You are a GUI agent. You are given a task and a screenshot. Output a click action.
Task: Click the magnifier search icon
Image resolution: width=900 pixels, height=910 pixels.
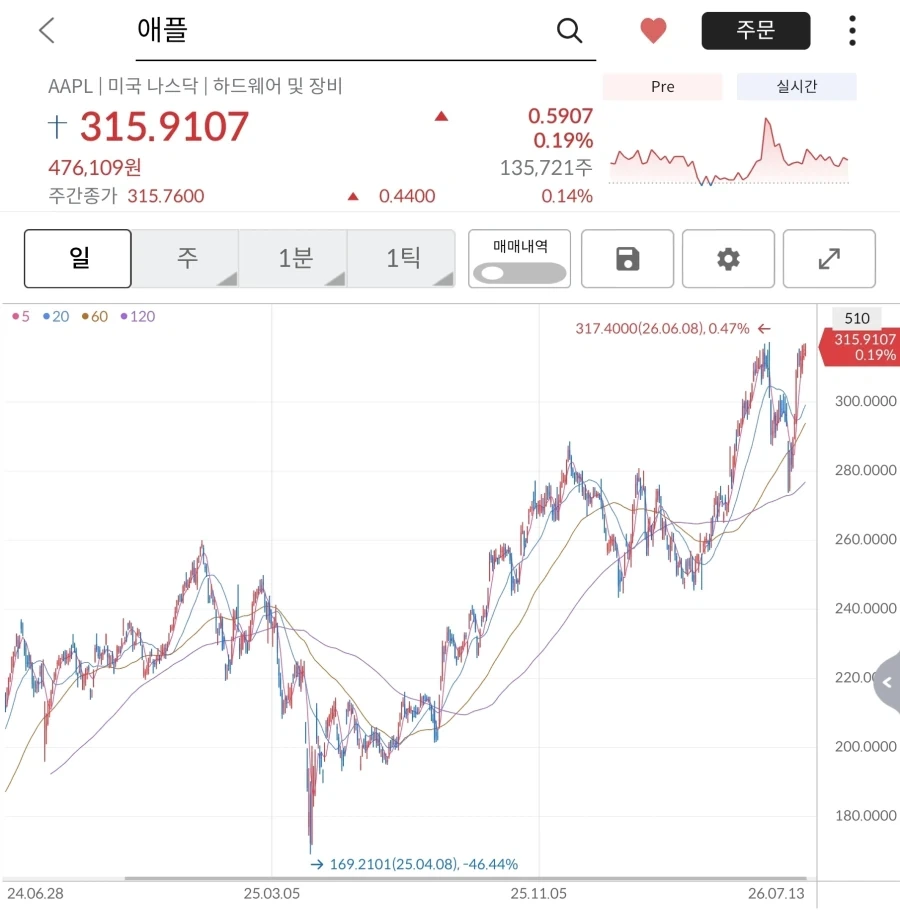tap(569, 30)
